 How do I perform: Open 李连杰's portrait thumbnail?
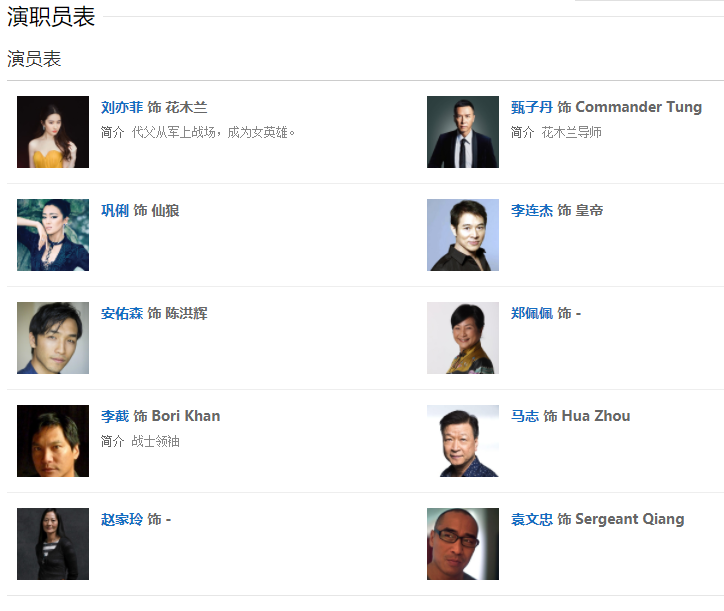463,235
